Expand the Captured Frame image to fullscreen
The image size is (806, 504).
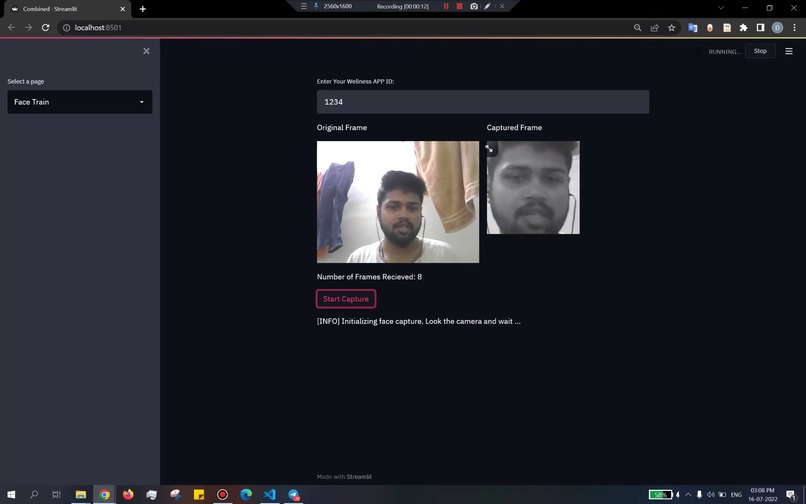(489, 148)
